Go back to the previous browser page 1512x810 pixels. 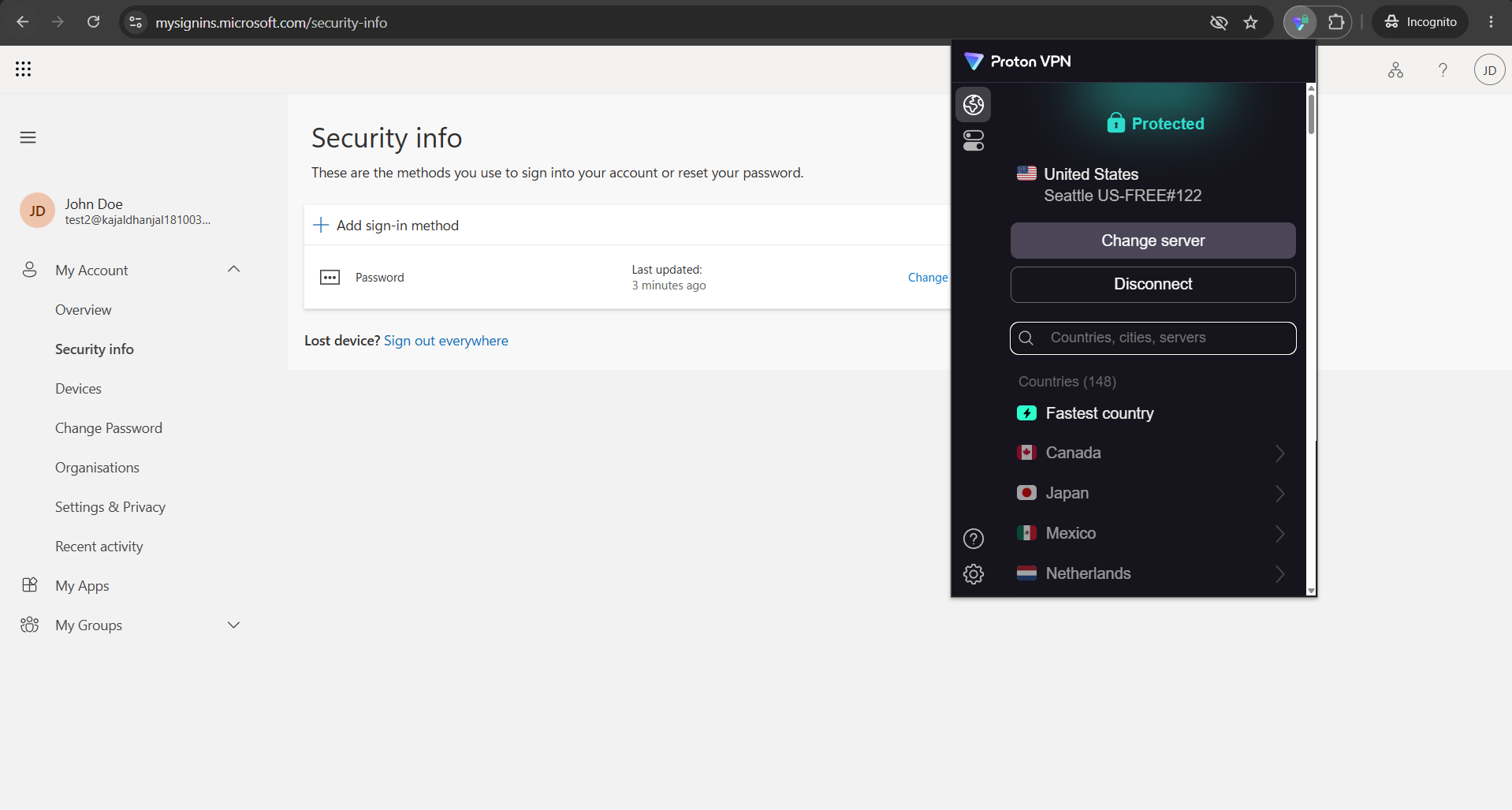coord(22,22)
